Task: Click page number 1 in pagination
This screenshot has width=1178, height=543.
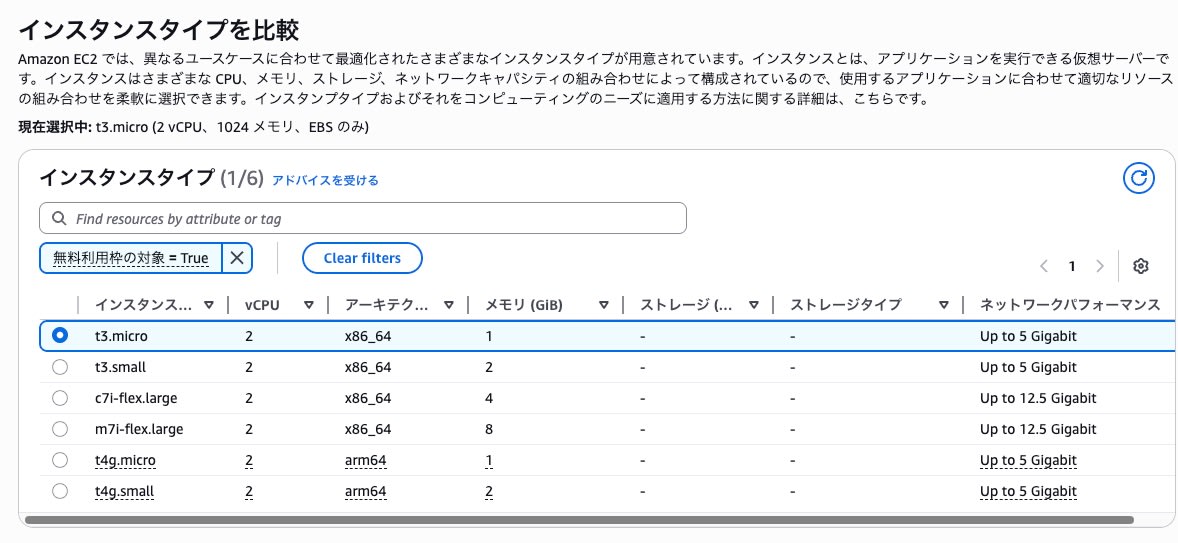Action: (1072, 266)
